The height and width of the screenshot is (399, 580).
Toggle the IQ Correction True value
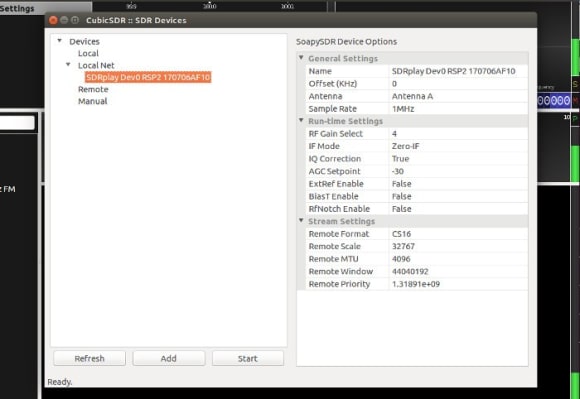[458, 159]
